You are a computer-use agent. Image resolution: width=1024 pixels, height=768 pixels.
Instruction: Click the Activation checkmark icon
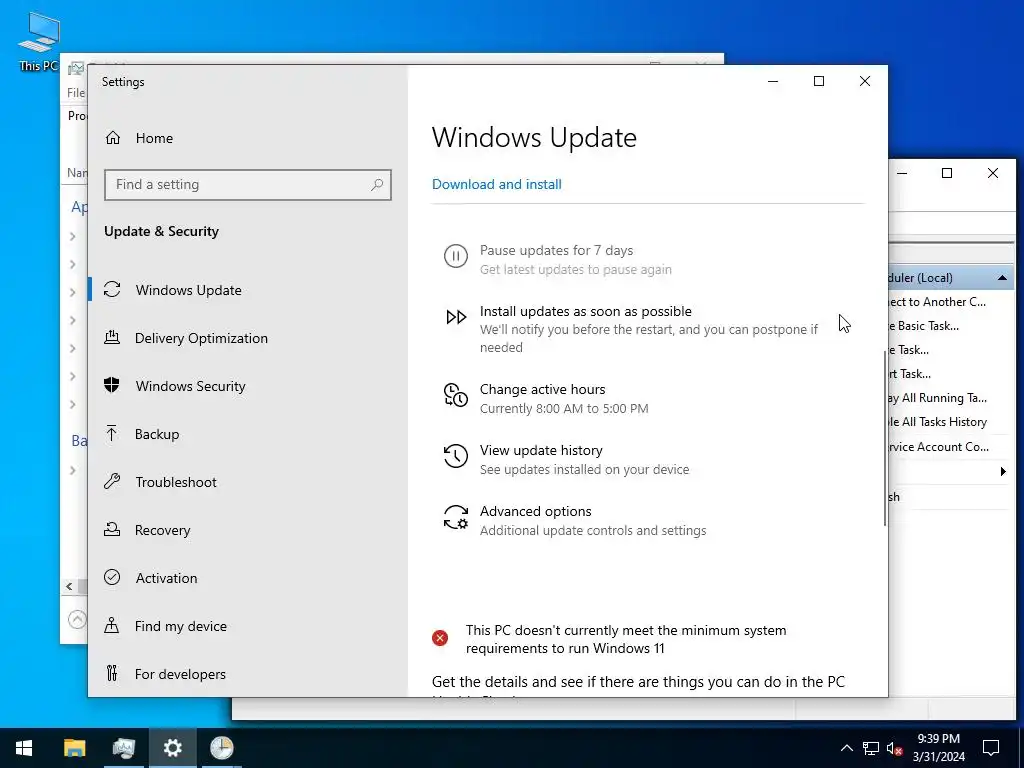click(x=112, y=577)
